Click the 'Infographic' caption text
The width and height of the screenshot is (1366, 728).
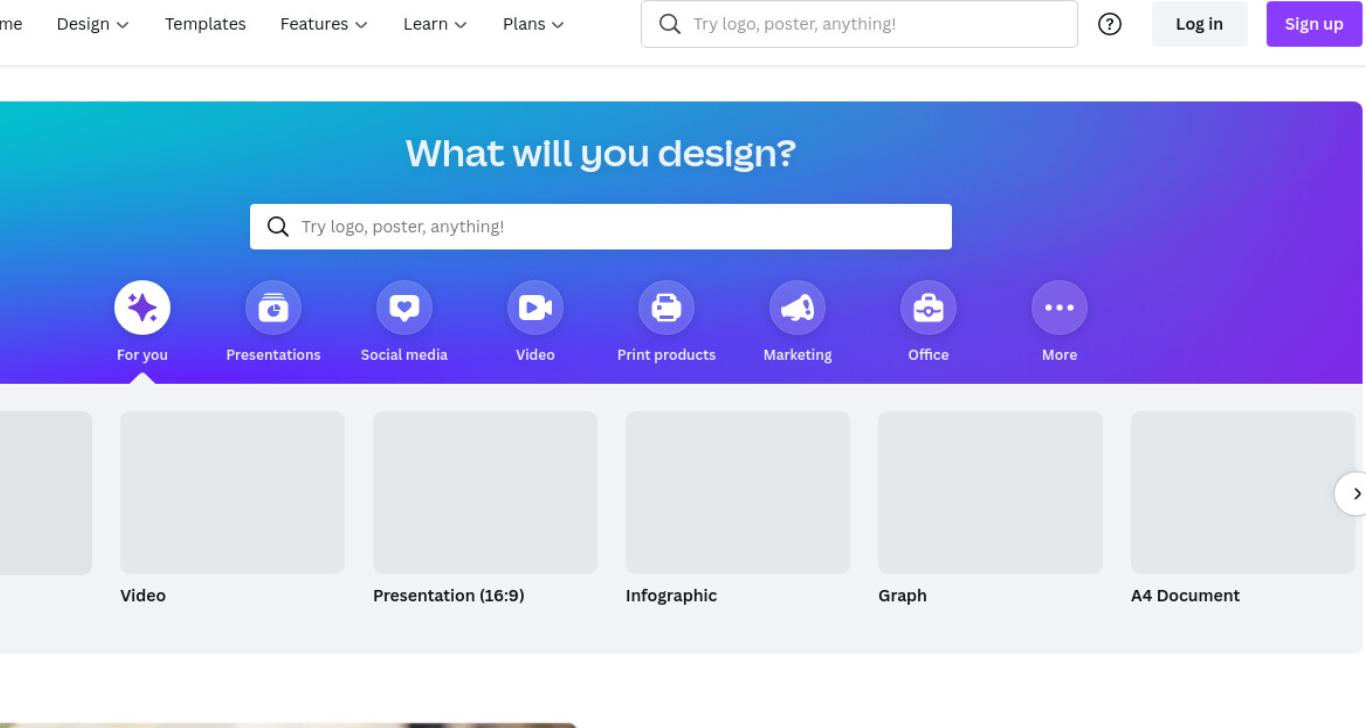pos(671,596)
